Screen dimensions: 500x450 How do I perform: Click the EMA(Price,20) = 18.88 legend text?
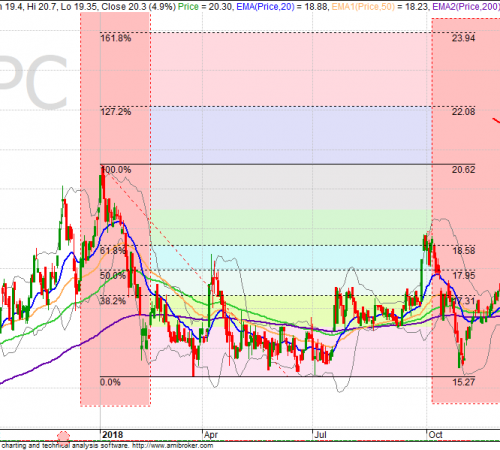coord(282,7)
